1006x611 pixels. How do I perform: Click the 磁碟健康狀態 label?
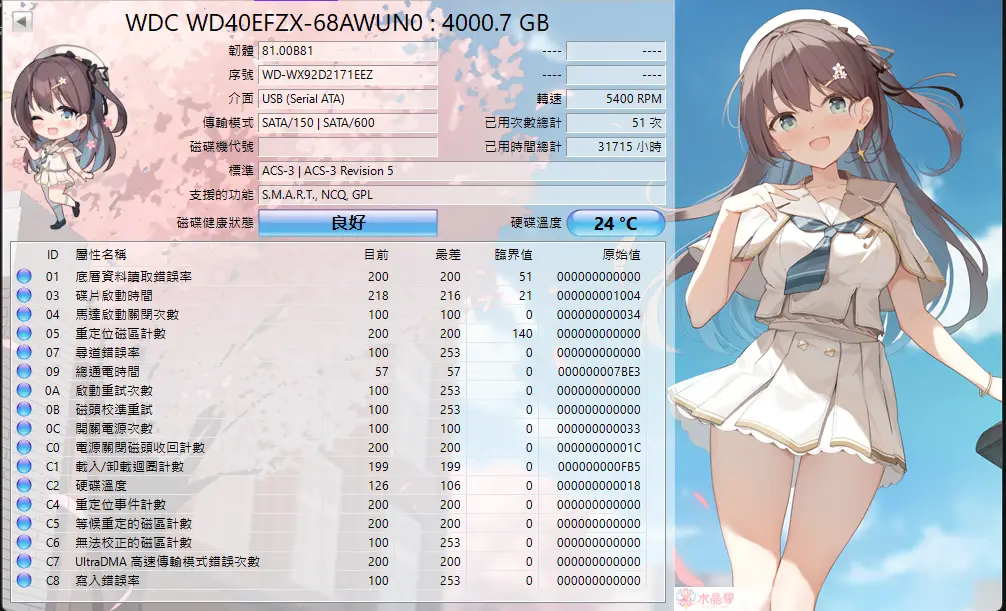coord(215,223)
